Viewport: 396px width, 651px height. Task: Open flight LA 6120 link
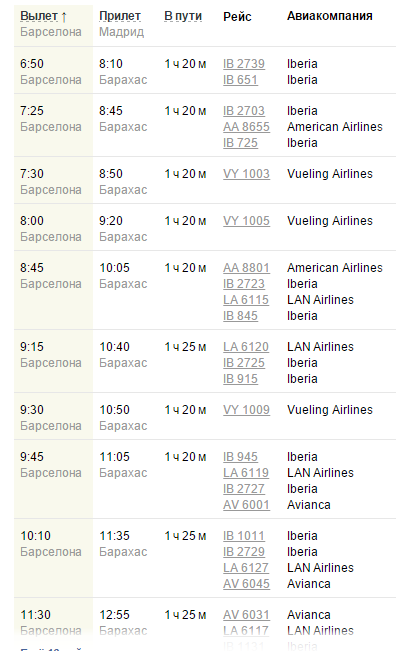246,347
